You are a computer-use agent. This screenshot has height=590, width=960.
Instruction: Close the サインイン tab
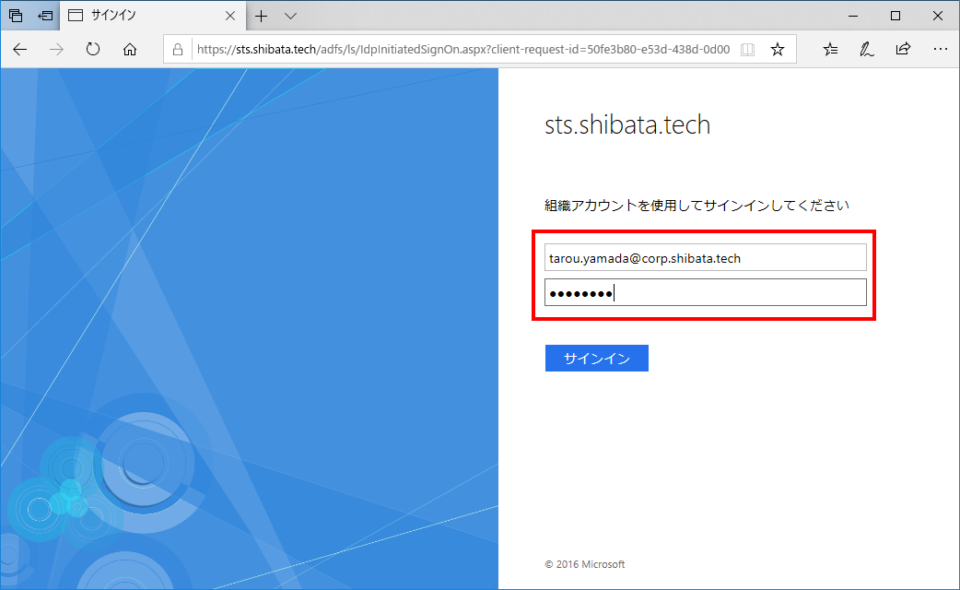tap(230, 16)
